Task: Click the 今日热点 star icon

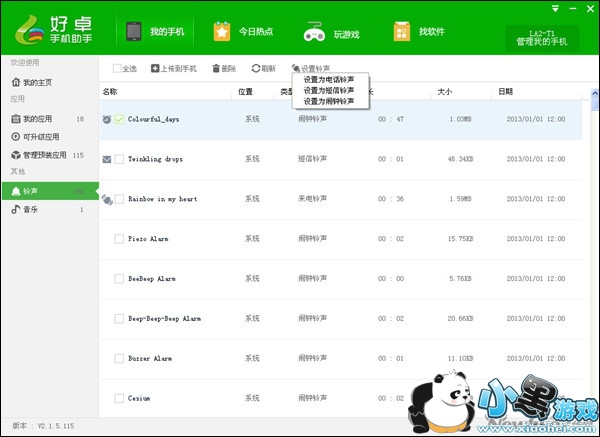Action: 222,32
